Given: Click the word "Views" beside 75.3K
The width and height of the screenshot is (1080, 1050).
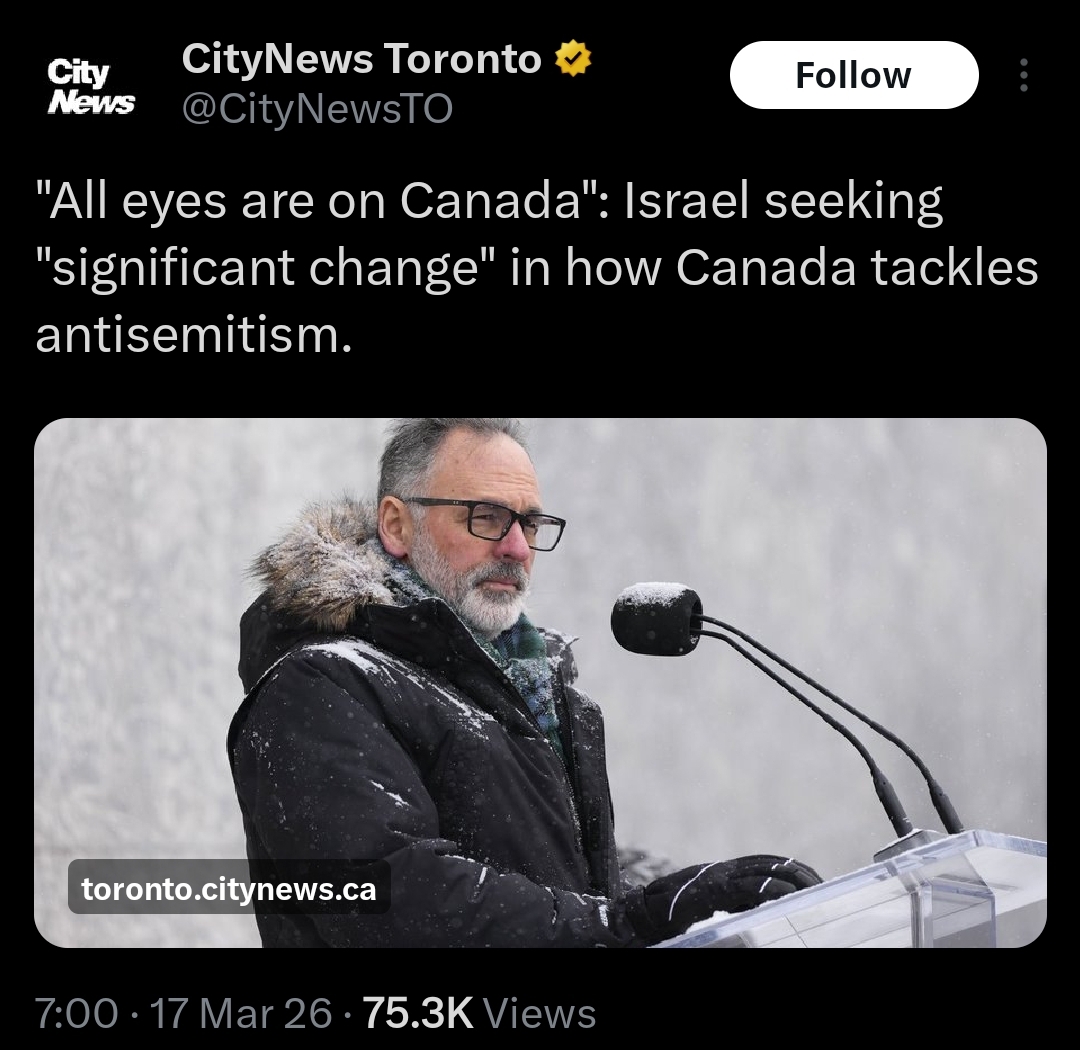Looking at the screenshot, I should [x=540, y=1013].
